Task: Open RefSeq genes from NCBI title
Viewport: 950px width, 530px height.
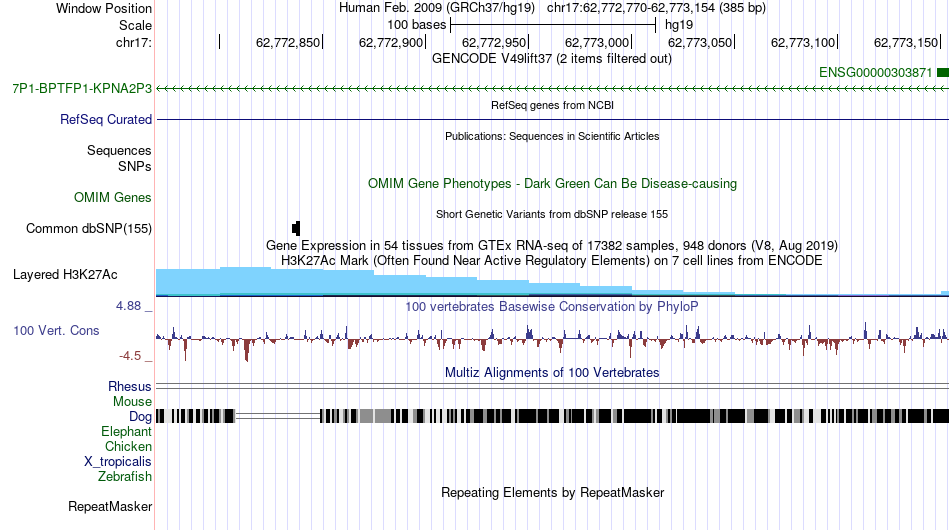Action: click(553, 105)
